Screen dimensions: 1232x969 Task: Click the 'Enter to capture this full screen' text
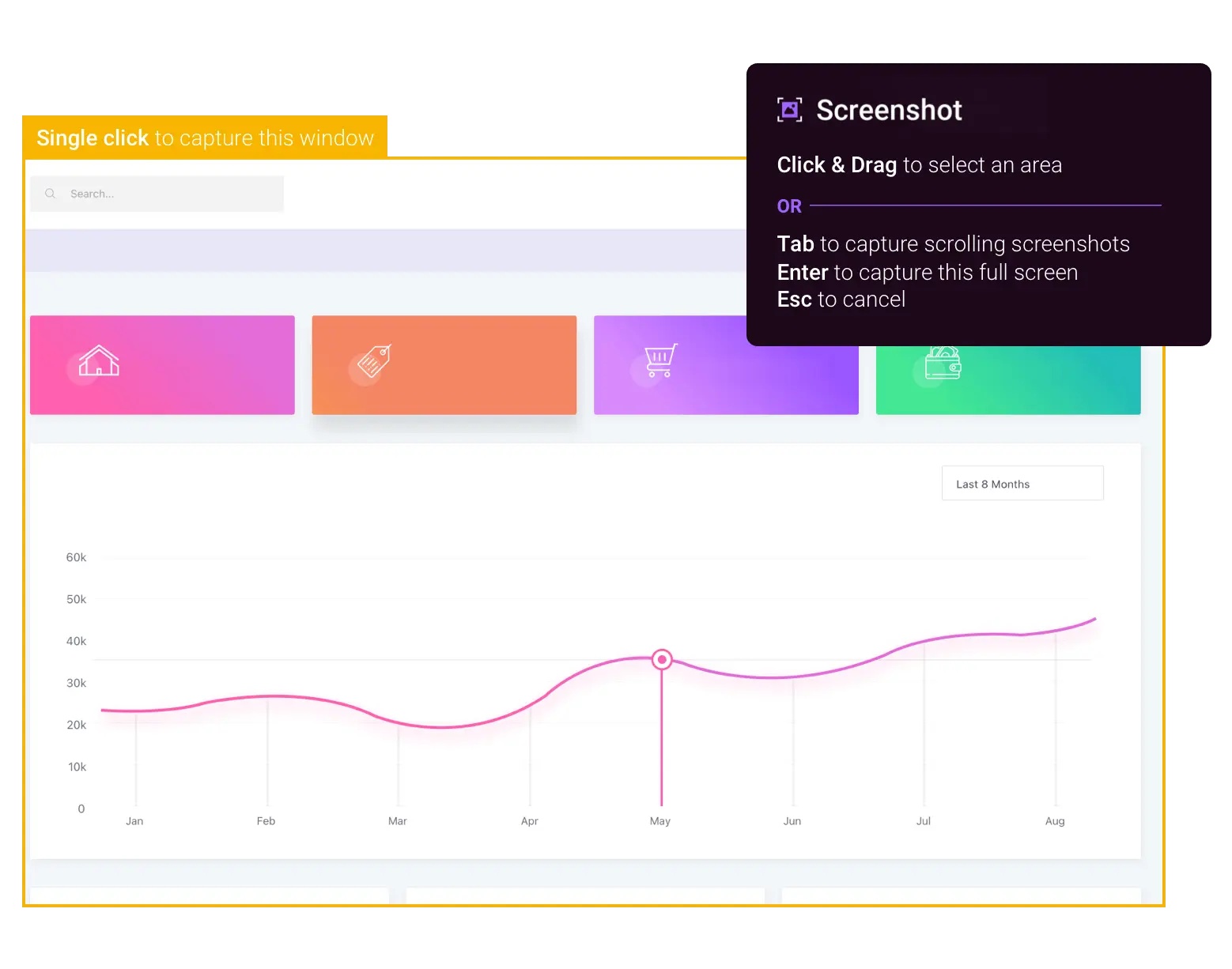click(928, 272)
